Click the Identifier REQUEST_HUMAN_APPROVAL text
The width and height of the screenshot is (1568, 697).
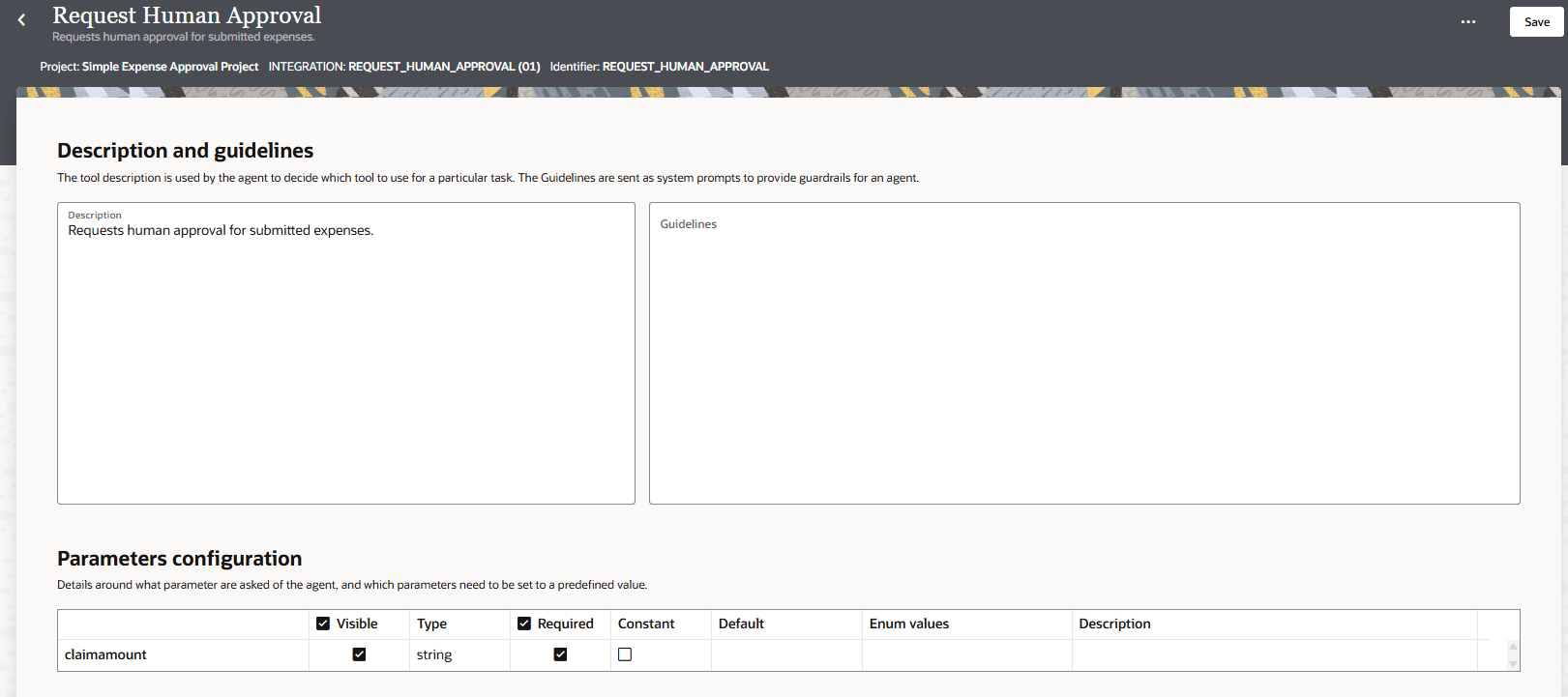(660, 67)
